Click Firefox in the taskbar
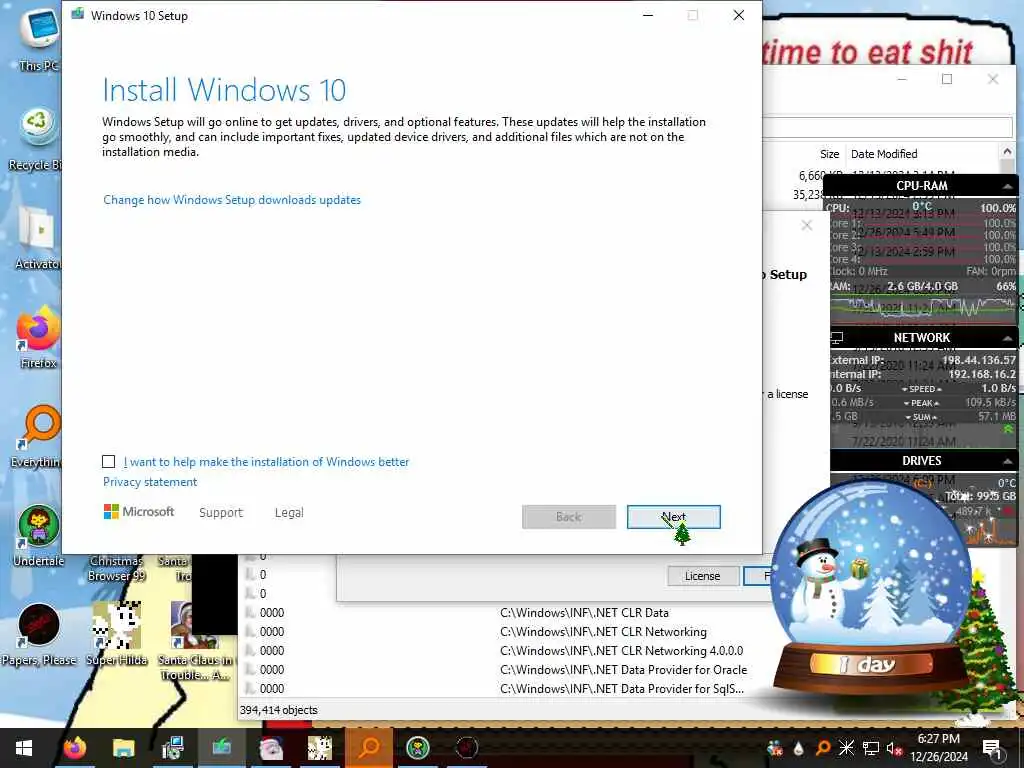This screenshot has width=1024, height=768. pos(74,748)
